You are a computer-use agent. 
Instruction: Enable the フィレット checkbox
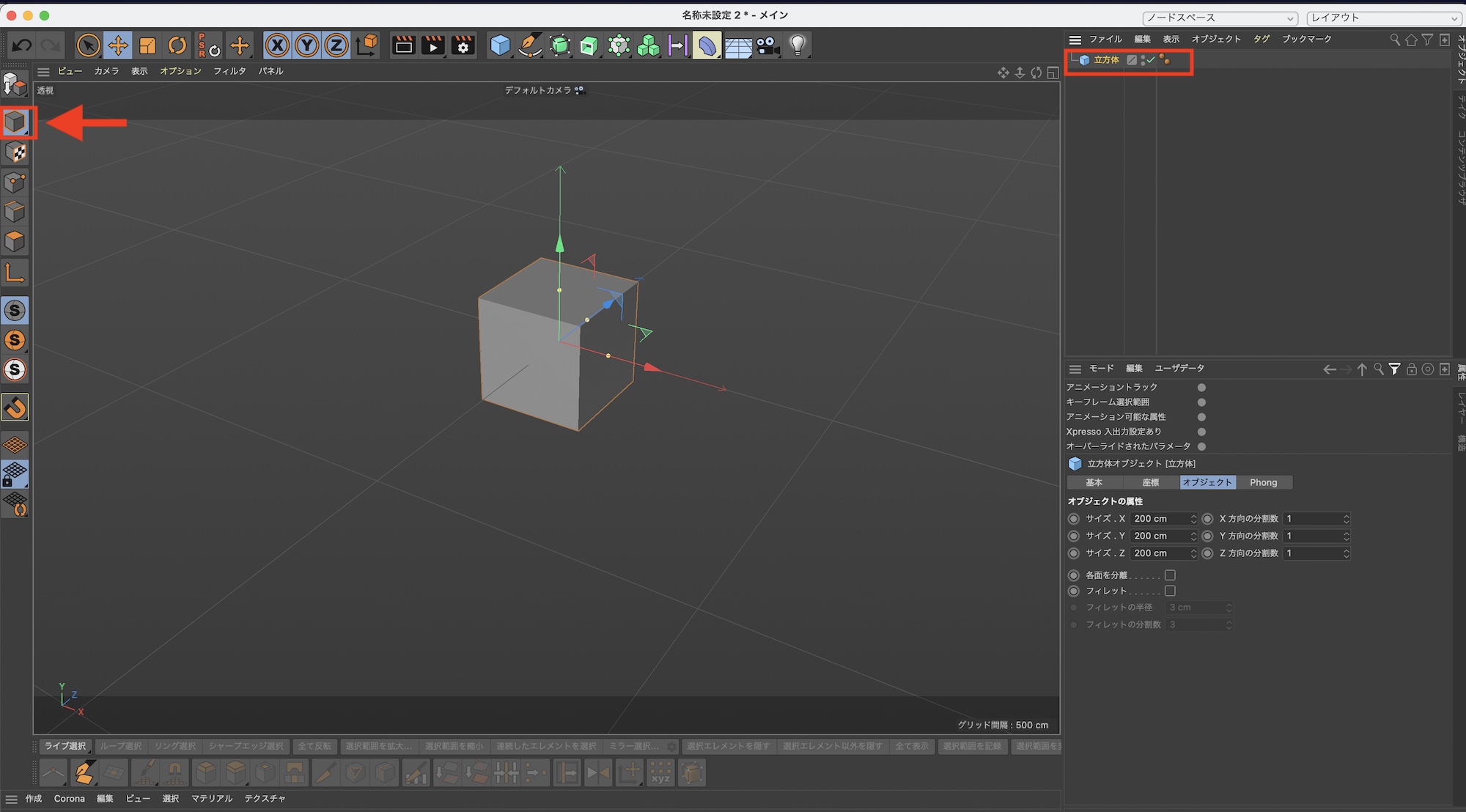1170,591
